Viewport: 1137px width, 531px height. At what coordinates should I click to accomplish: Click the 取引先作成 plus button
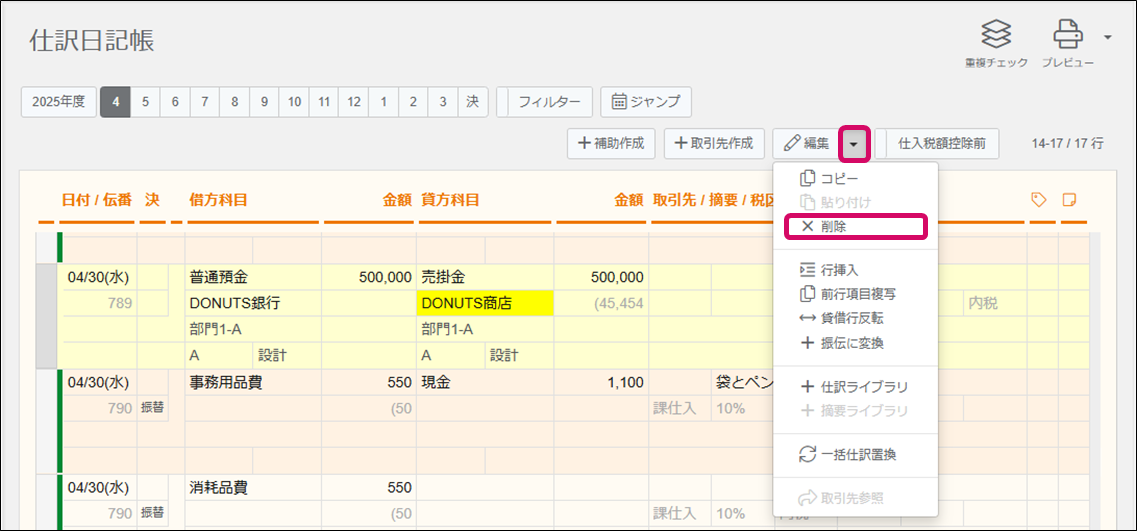tap(714, 144)
